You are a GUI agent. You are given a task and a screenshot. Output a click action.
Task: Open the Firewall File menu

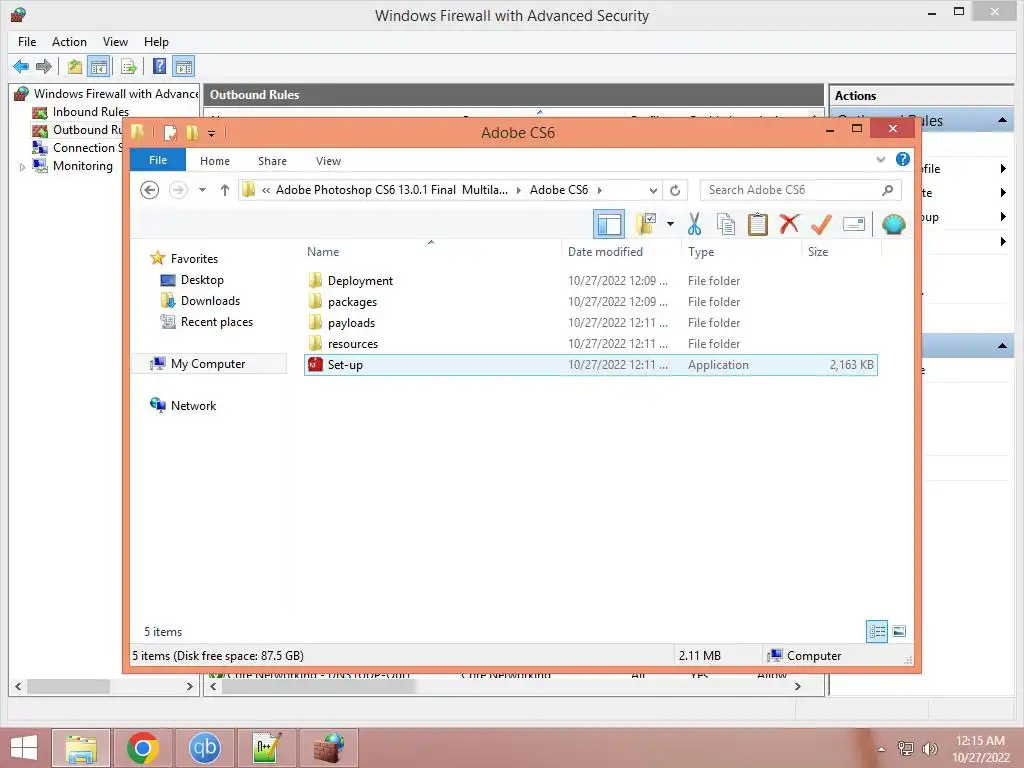click(x=27, y=42)
